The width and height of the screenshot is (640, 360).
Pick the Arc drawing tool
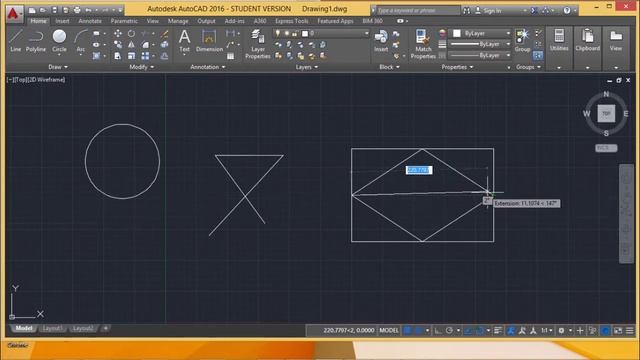click(80, 40)
